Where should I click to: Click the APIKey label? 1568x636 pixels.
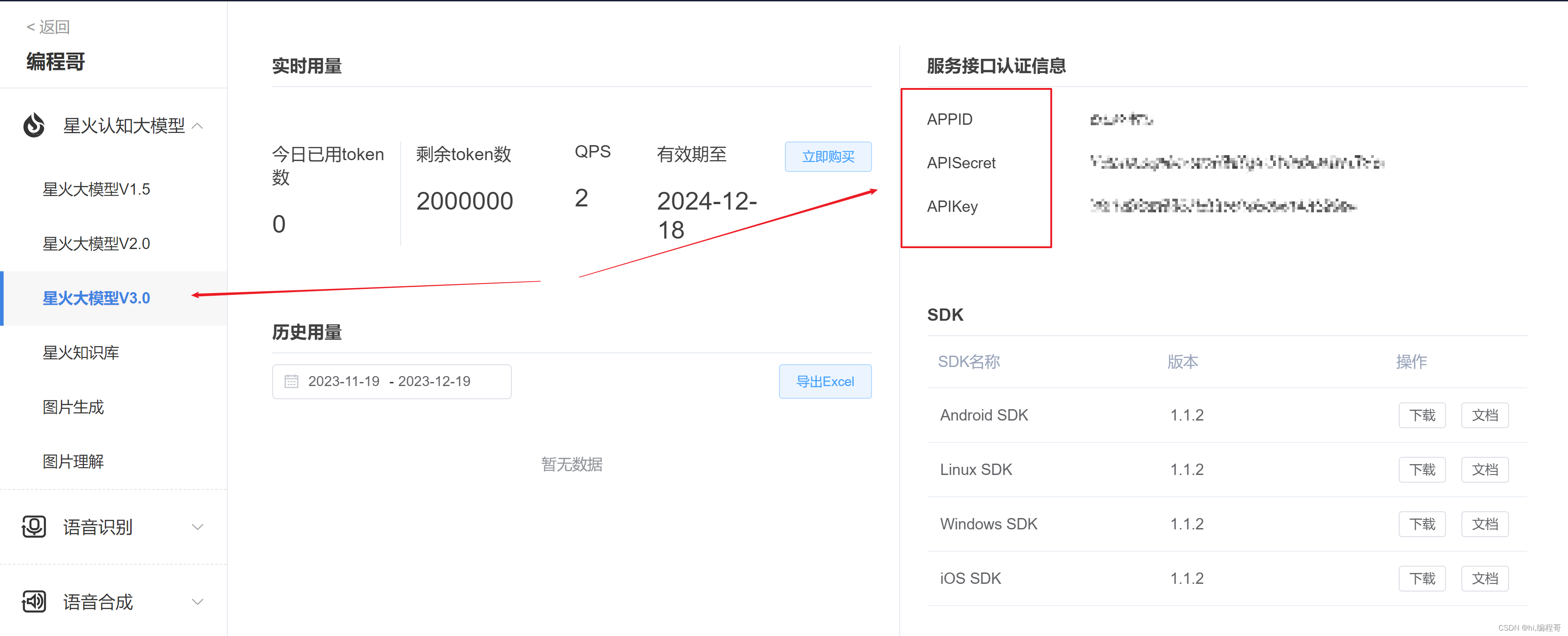tap(952, 207)
